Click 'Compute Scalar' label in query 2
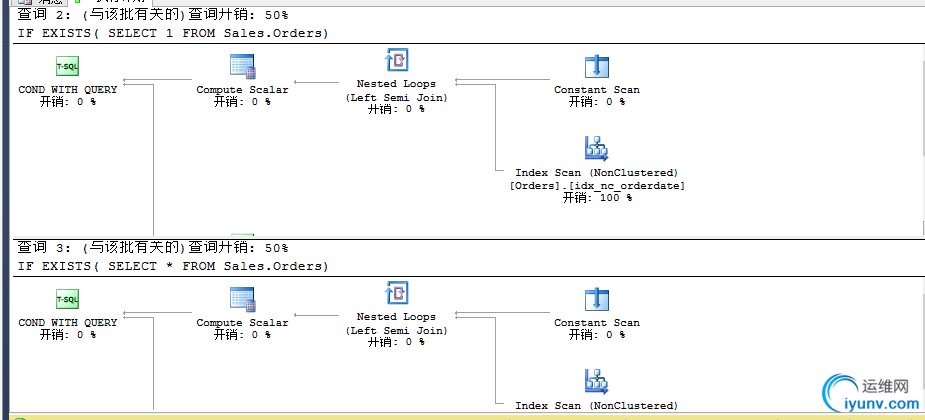 [x=242, y=90]
